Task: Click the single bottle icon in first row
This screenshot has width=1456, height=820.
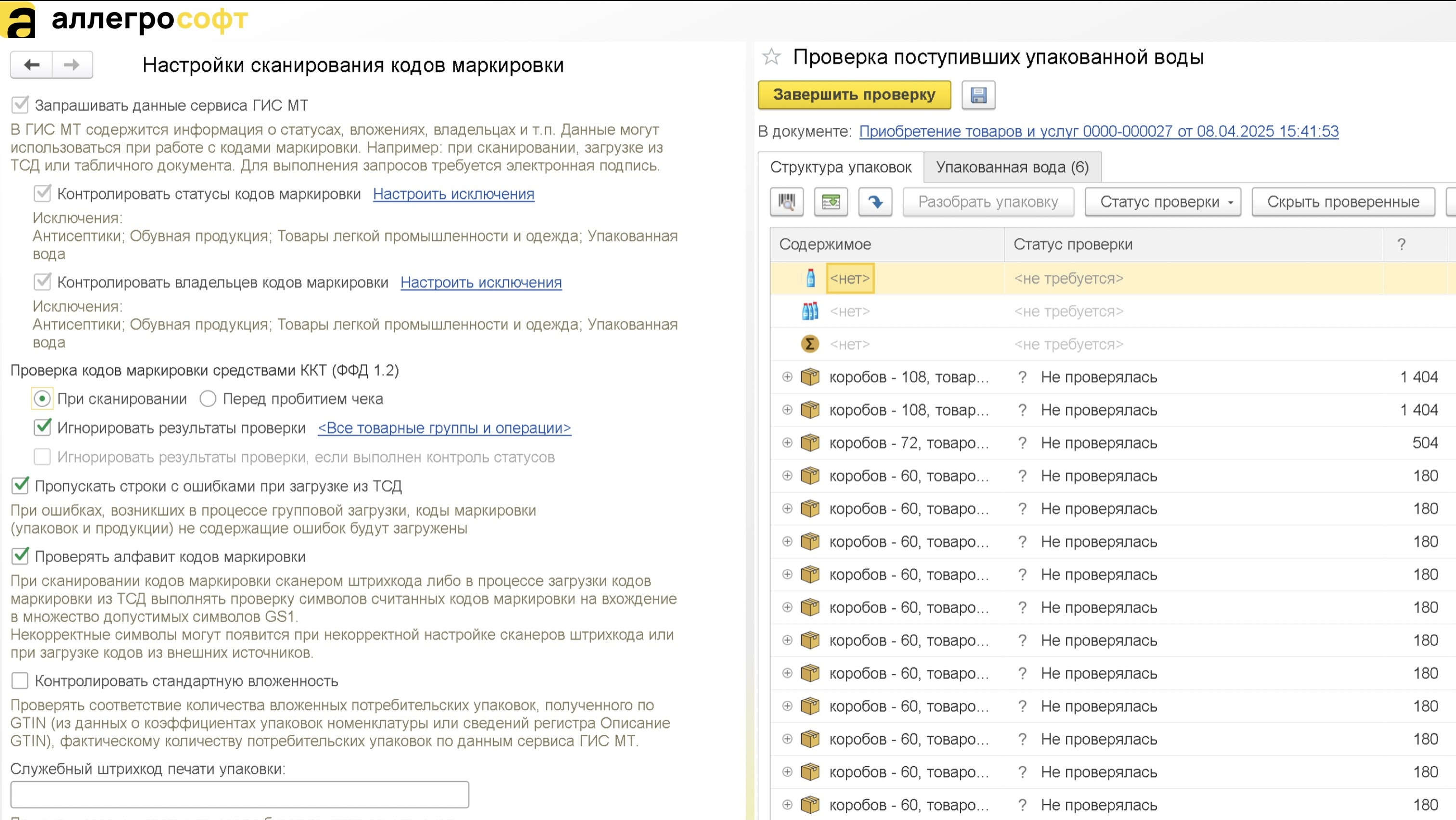Action: coord(810,279)
